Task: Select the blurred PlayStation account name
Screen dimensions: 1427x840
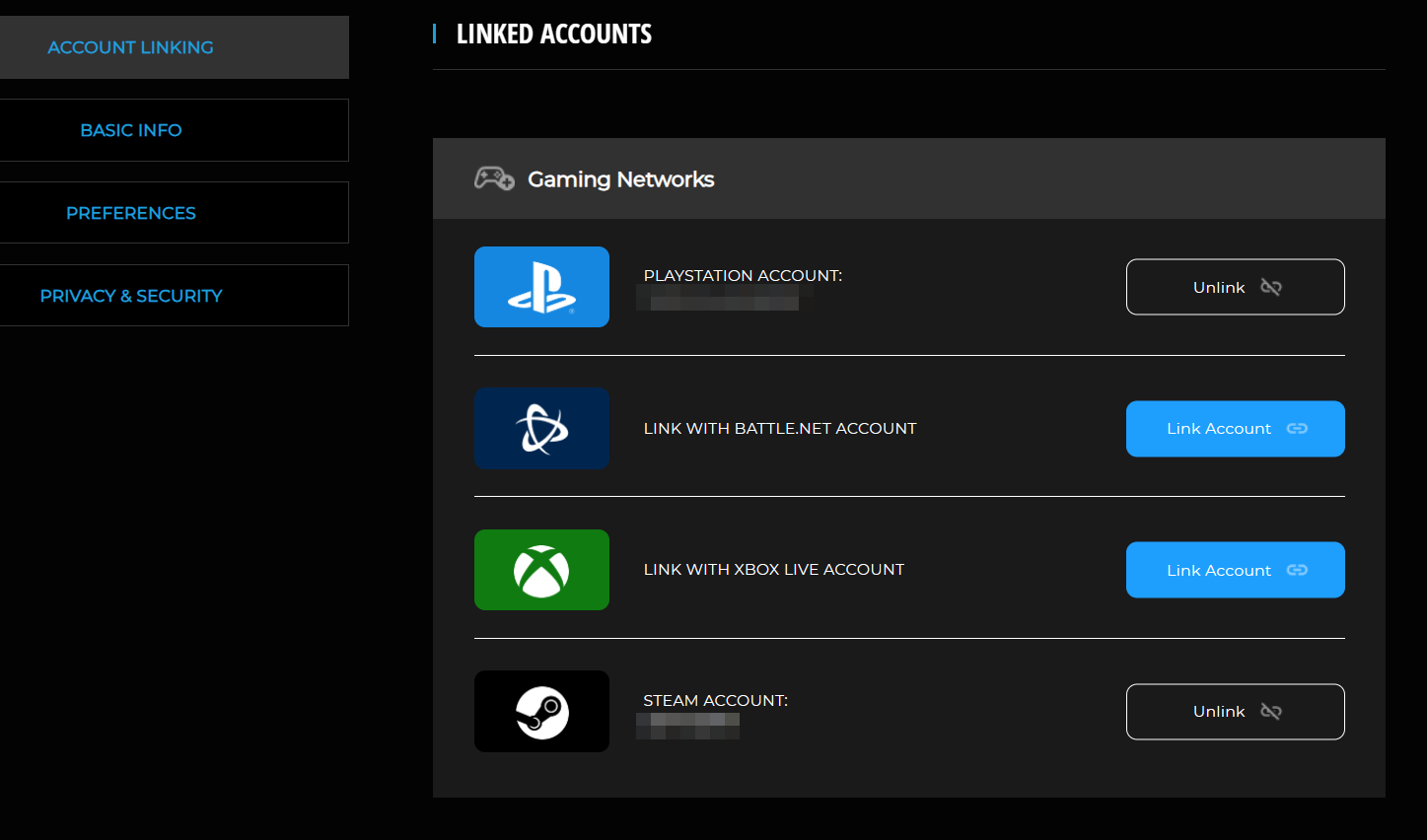Action: tap(718, 298)
